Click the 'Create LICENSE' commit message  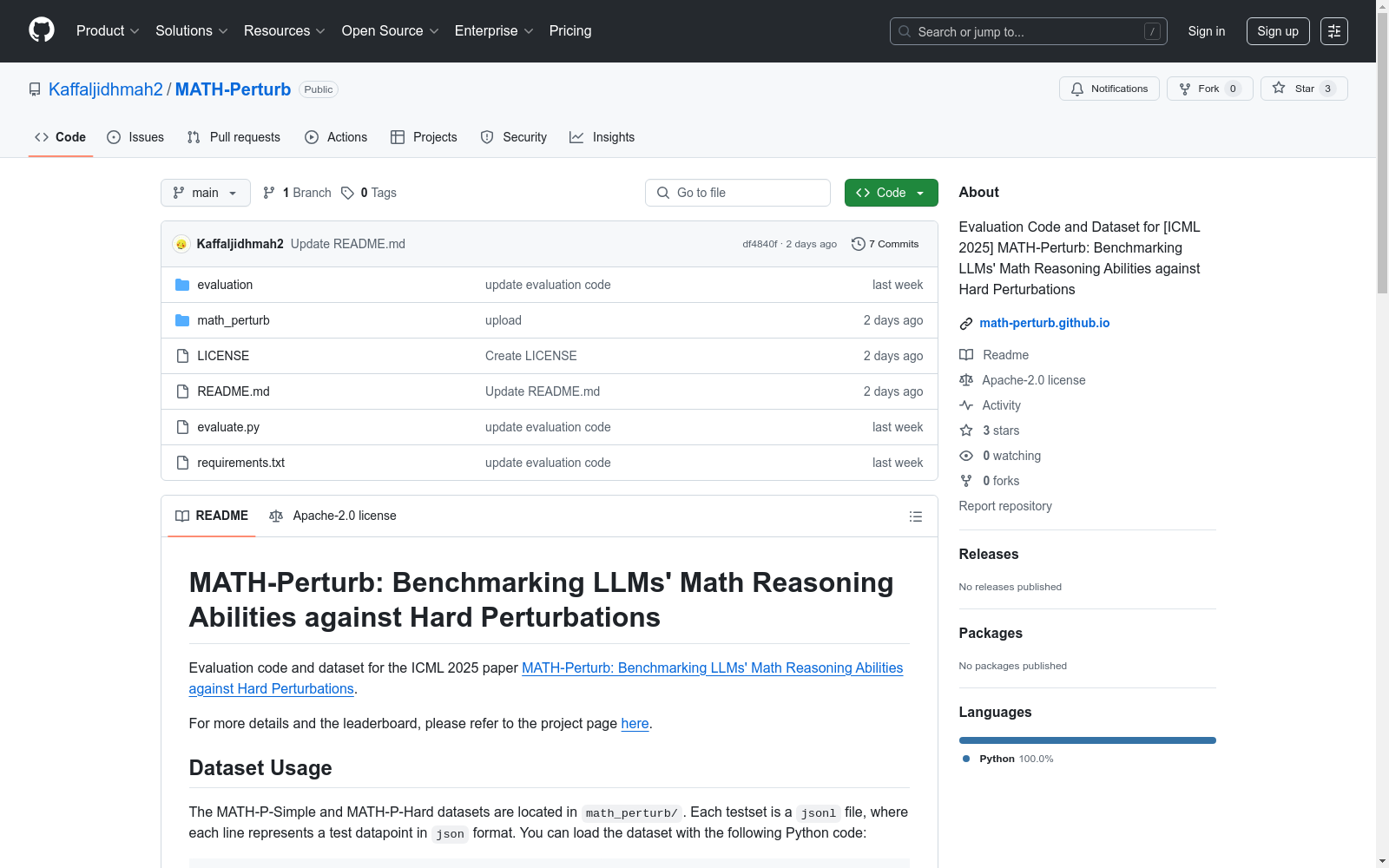[531, 356]
